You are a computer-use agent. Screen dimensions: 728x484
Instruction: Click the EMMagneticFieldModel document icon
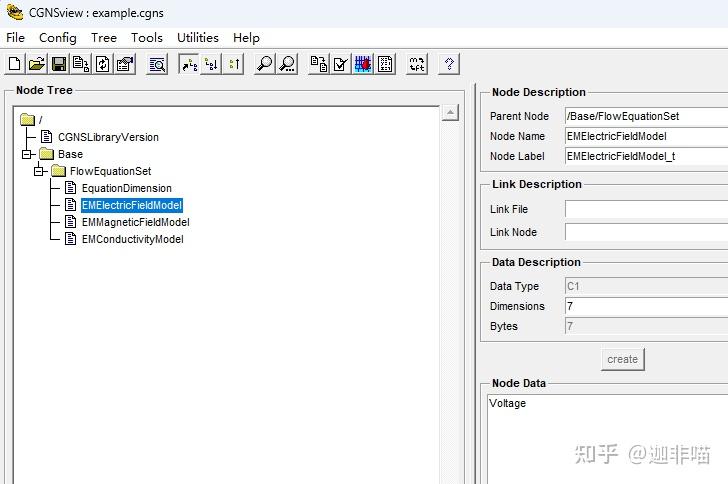(71, 222)
